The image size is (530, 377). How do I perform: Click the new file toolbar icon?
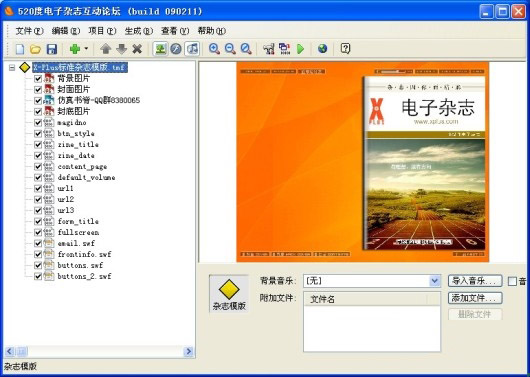pyautogui.click(x=20, y=49)
